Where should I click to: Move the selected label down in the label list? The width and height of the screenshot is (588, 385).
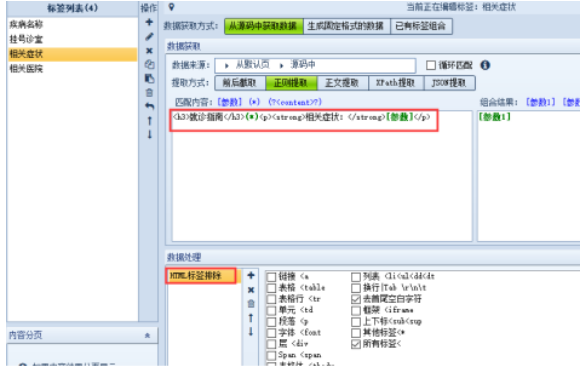click(149, 134)
